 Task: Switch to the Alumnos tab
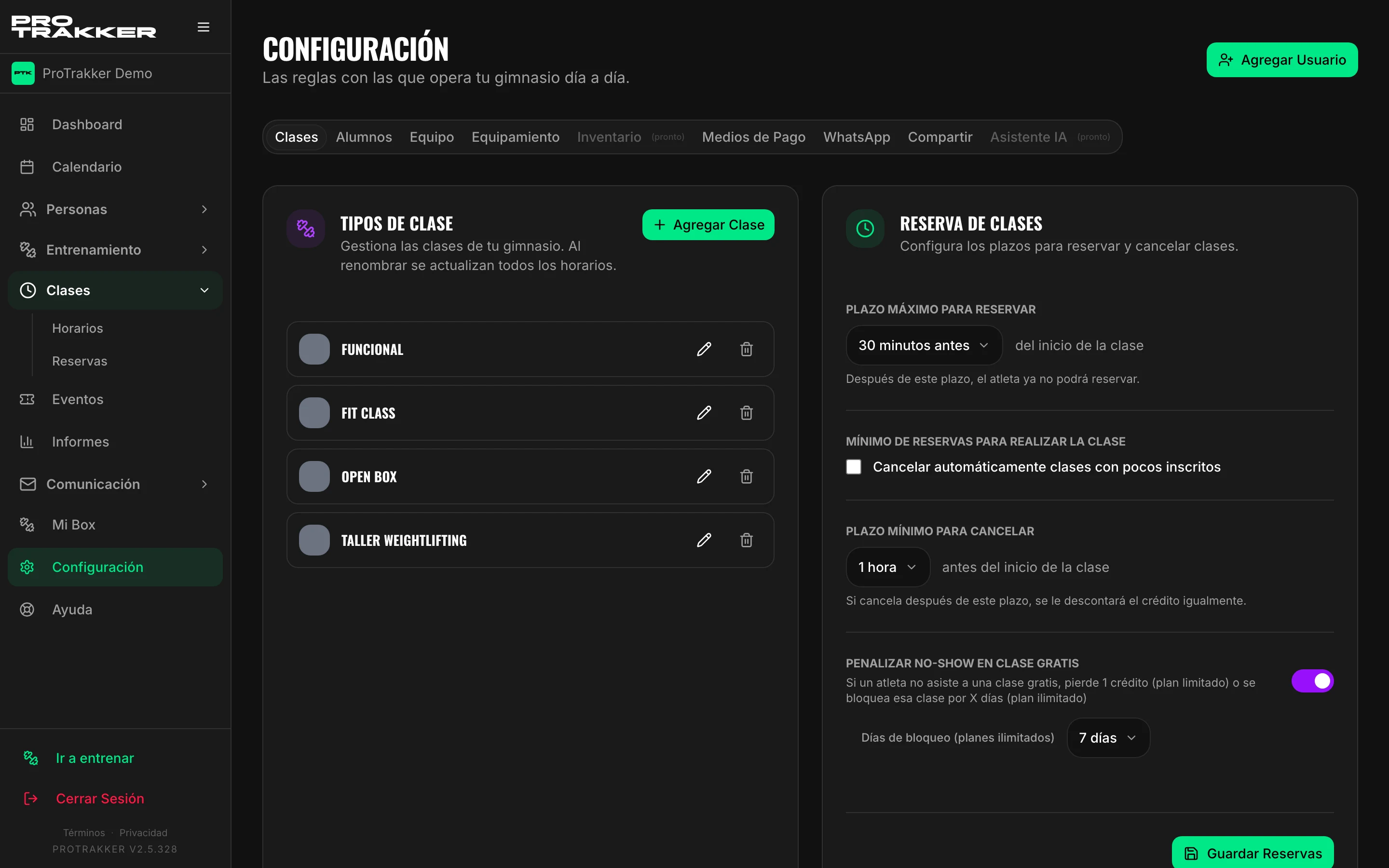coord(364,137)
